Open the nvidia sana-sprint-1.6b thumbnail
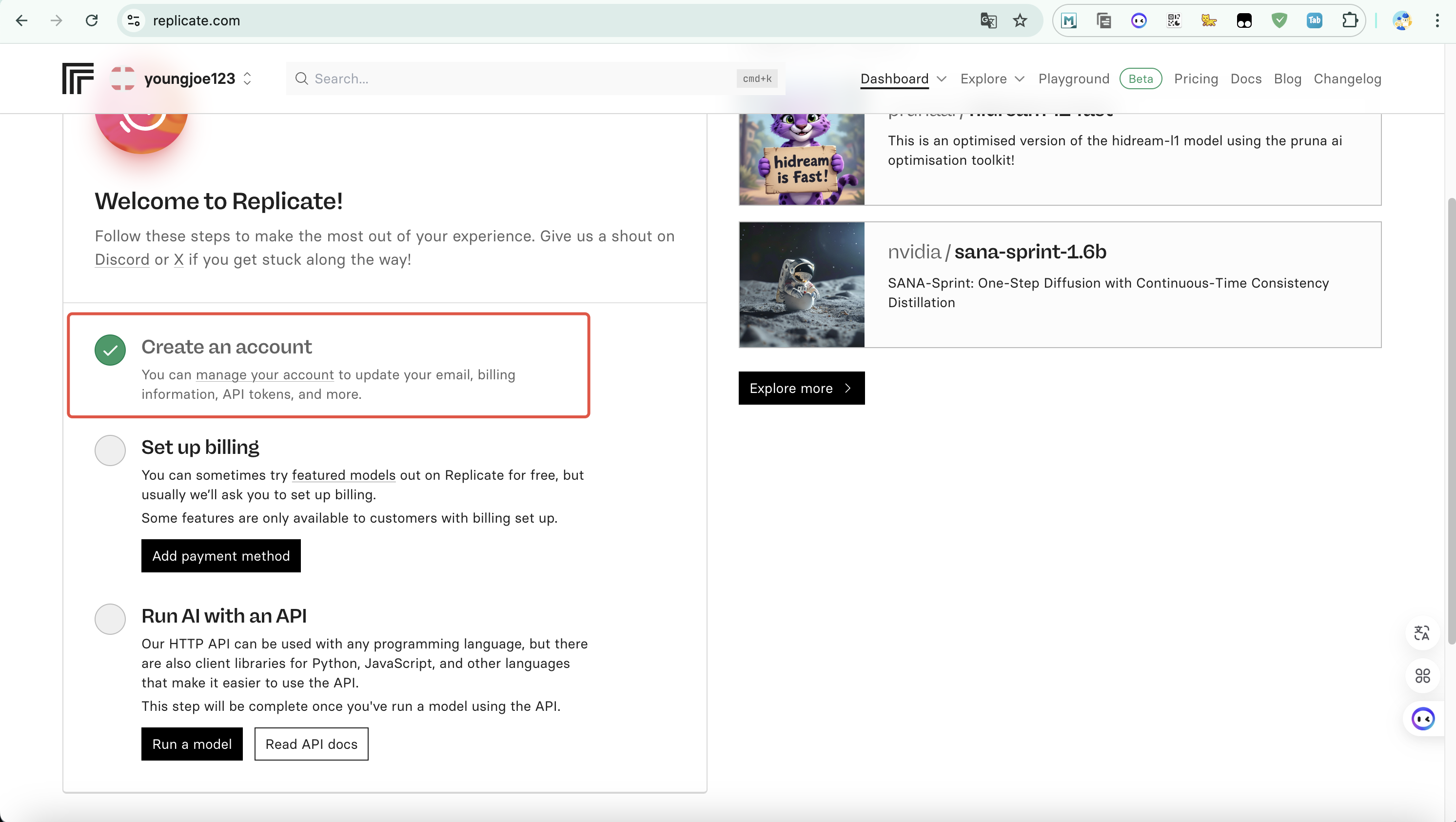Viewport: 1456px width, 822px height. tap(802, 284)
